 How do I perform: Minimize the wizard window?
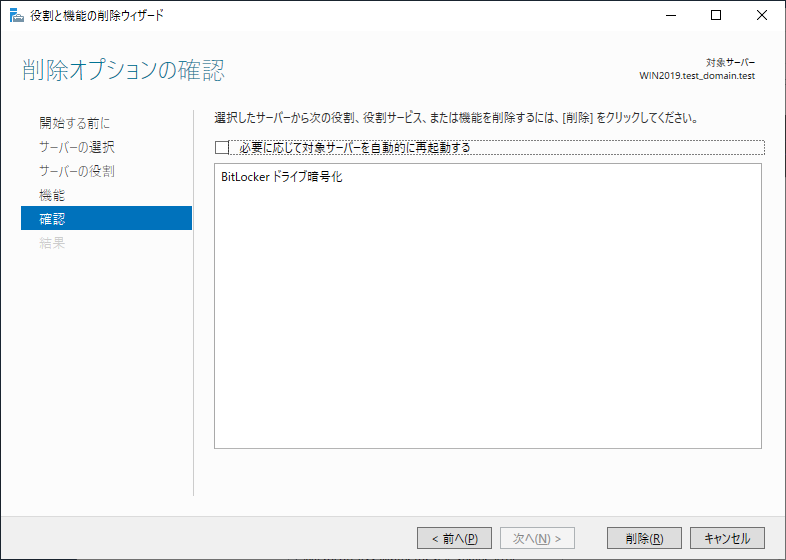click(x=671, y=16)
